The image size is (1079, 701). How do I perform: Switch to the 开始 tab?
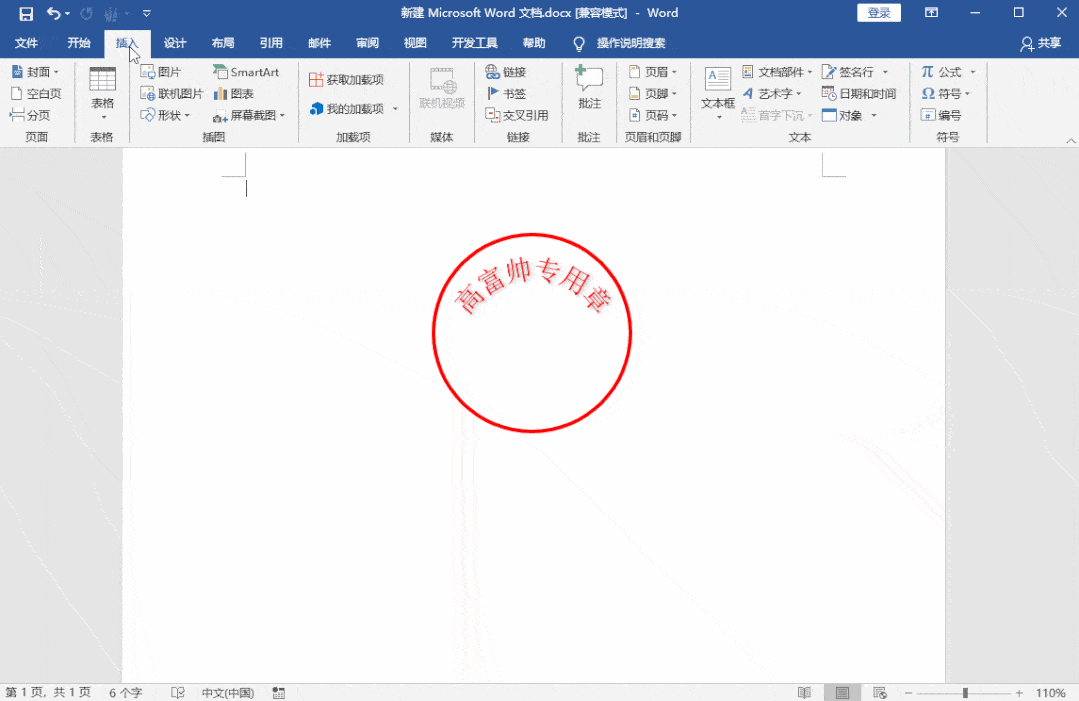point(78,43)
